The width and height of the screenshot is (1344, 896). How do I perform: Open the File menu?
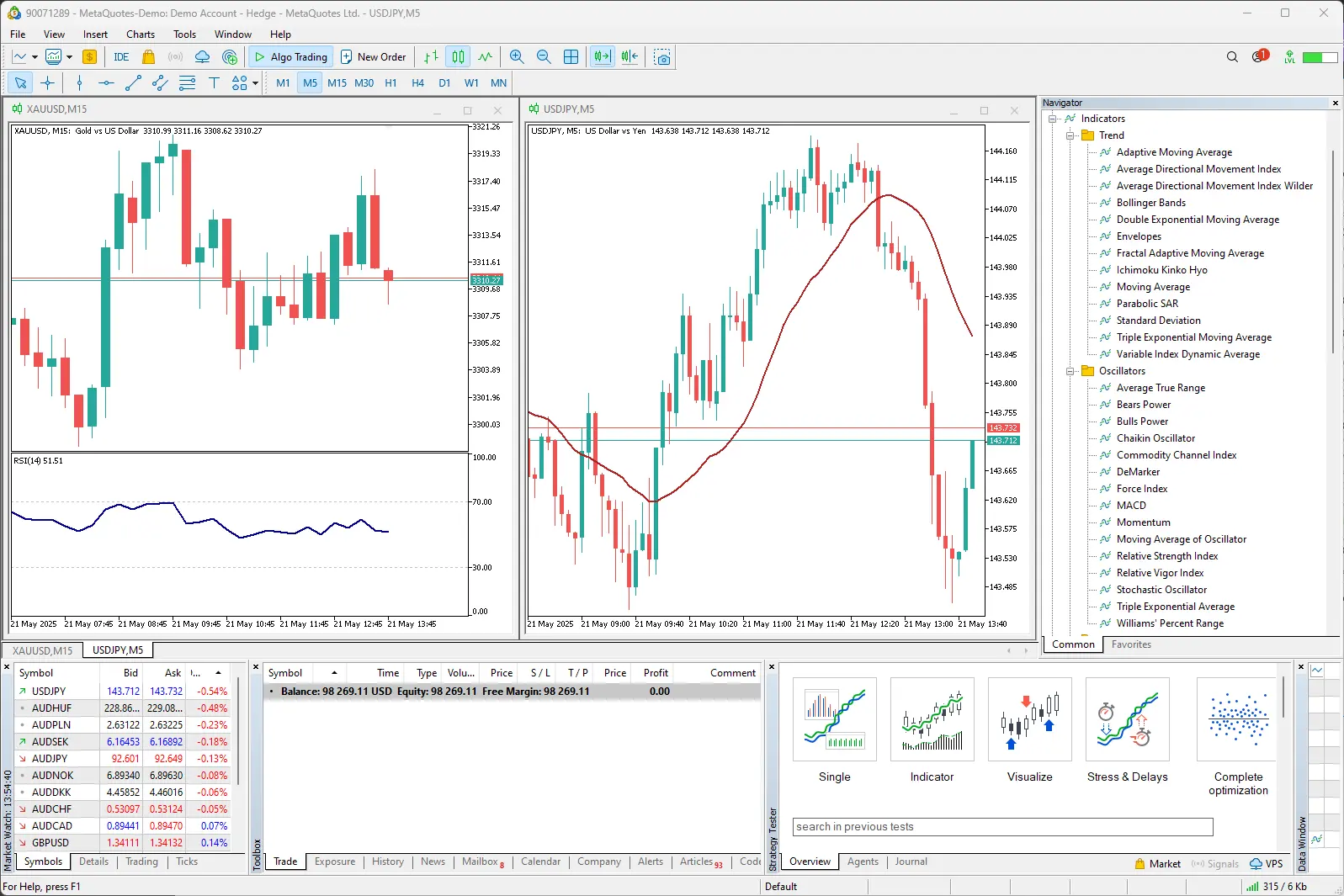click(x=18, y=34)
